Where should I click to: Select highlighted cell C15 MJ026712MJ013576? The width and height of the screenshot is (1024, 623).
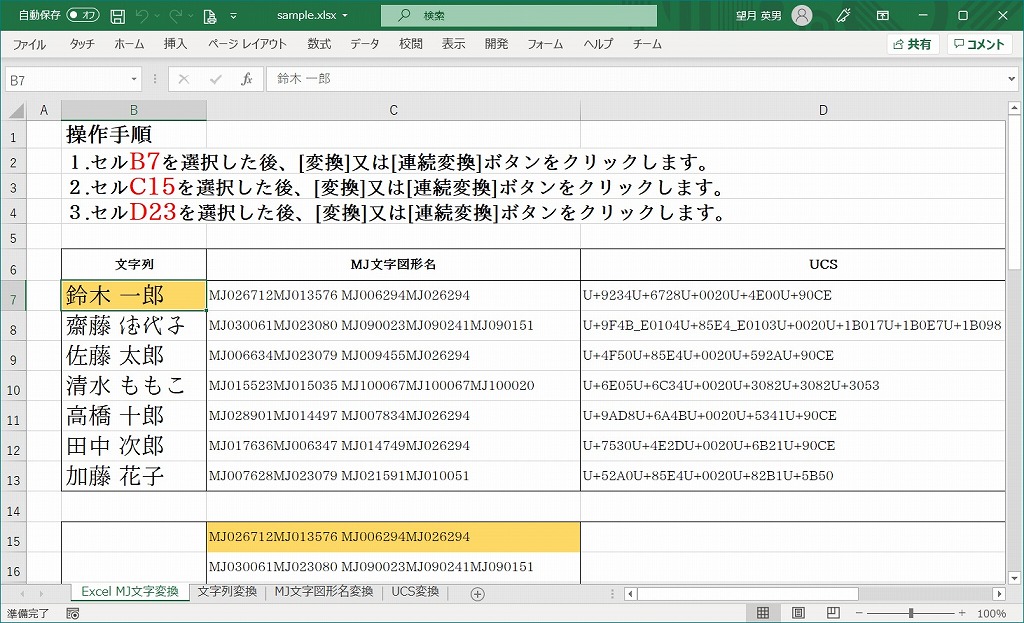click(x=393, y=537)
